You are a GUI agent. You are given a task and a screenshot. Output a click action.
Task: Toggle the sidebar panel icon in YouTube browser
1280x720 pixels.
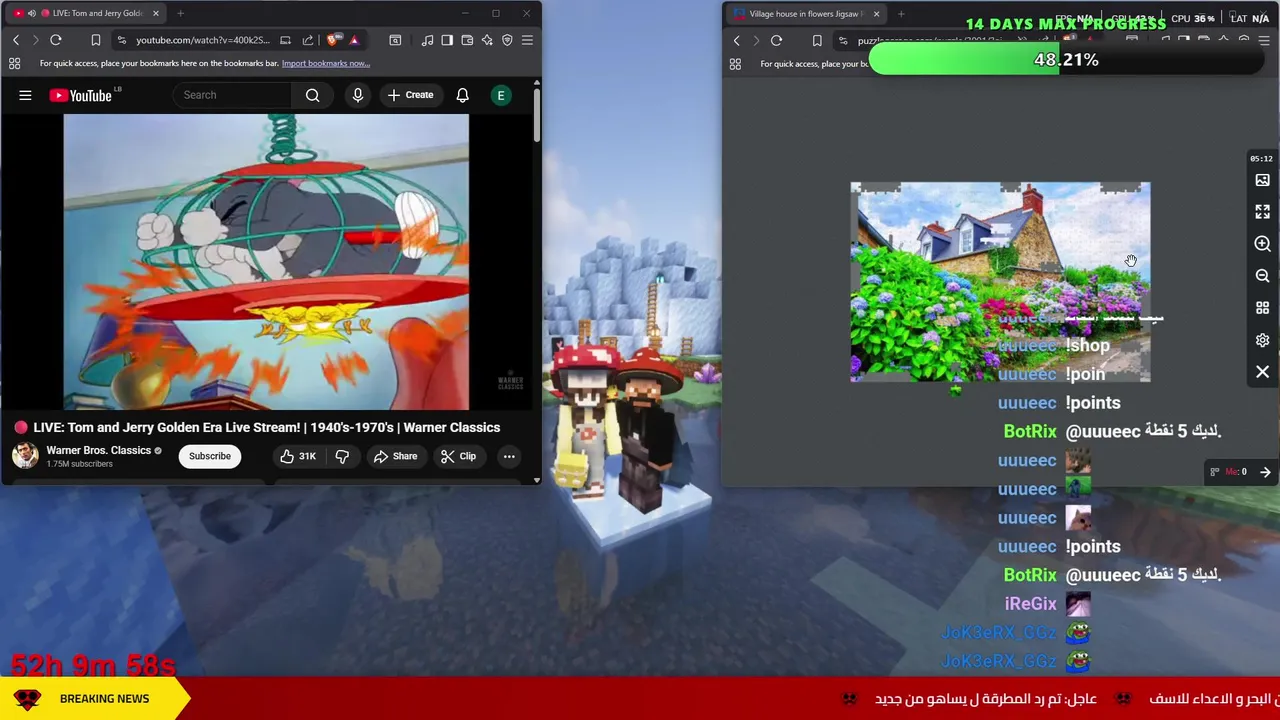point(447,40)
